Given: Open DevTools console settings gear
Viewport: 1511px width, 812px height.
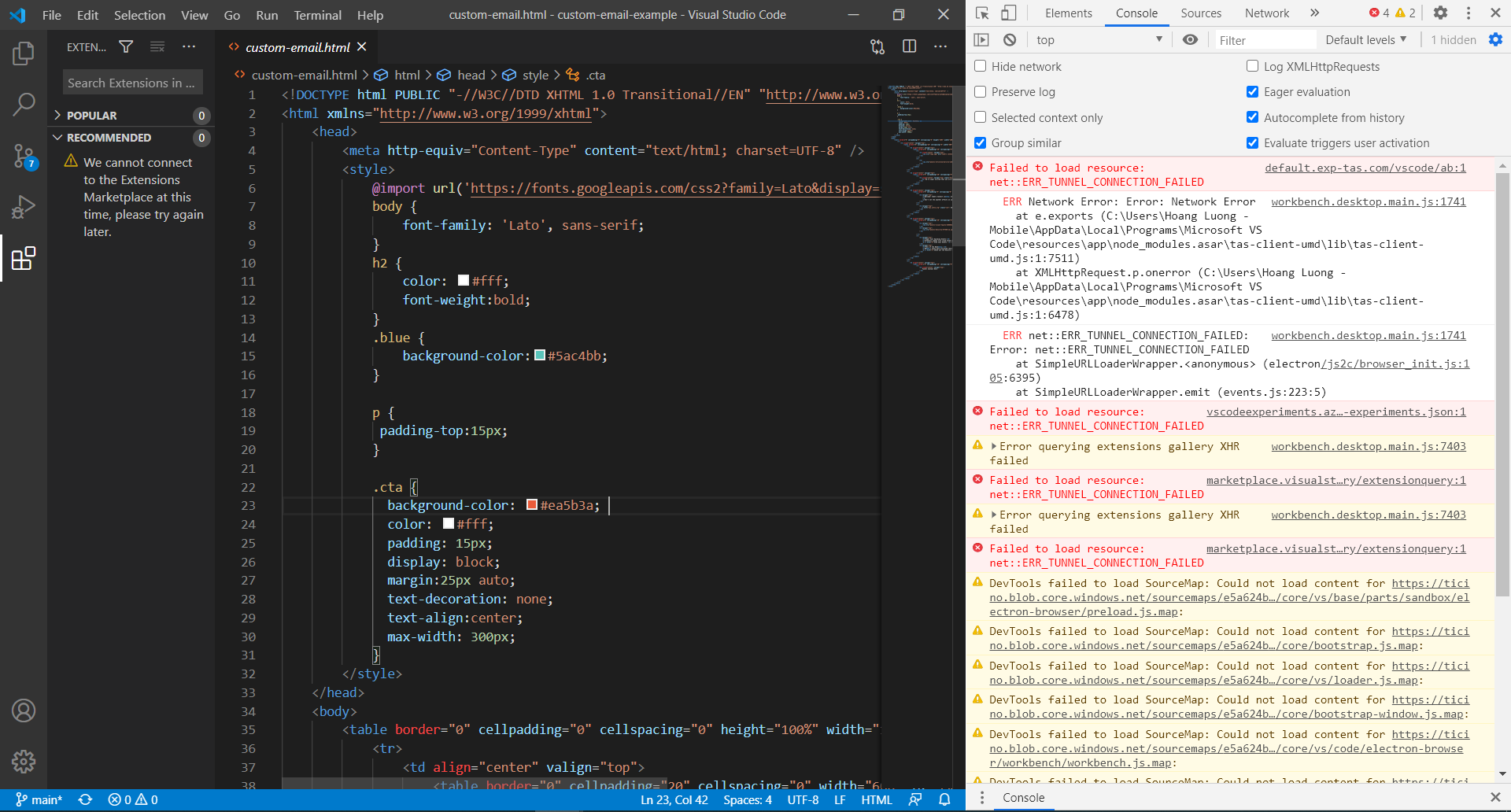Looking at the screenshot, I should (1496, 39).
